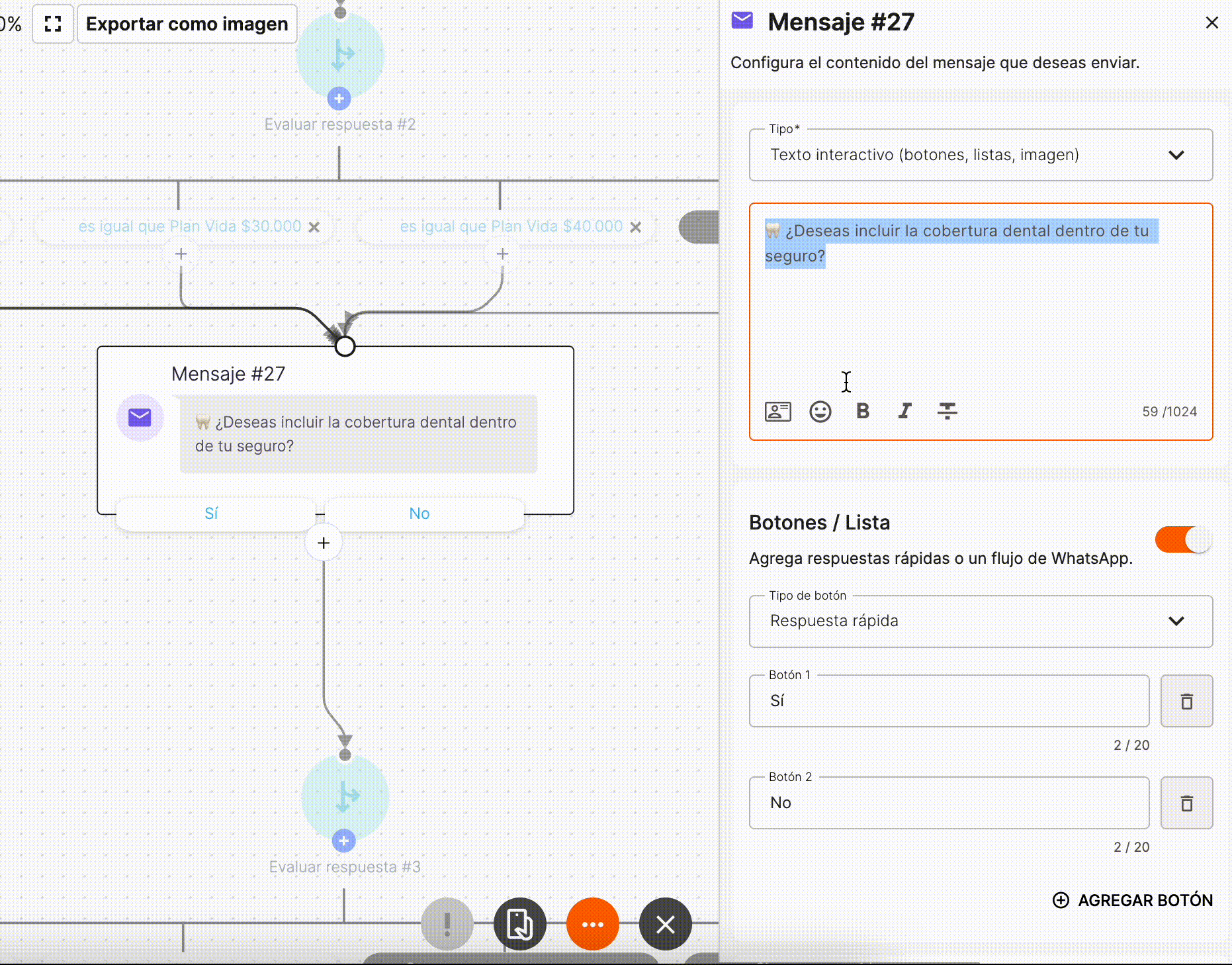Apply italic formatting to message text
This screenshot has height=965, width=1232.
coord(904,412)
